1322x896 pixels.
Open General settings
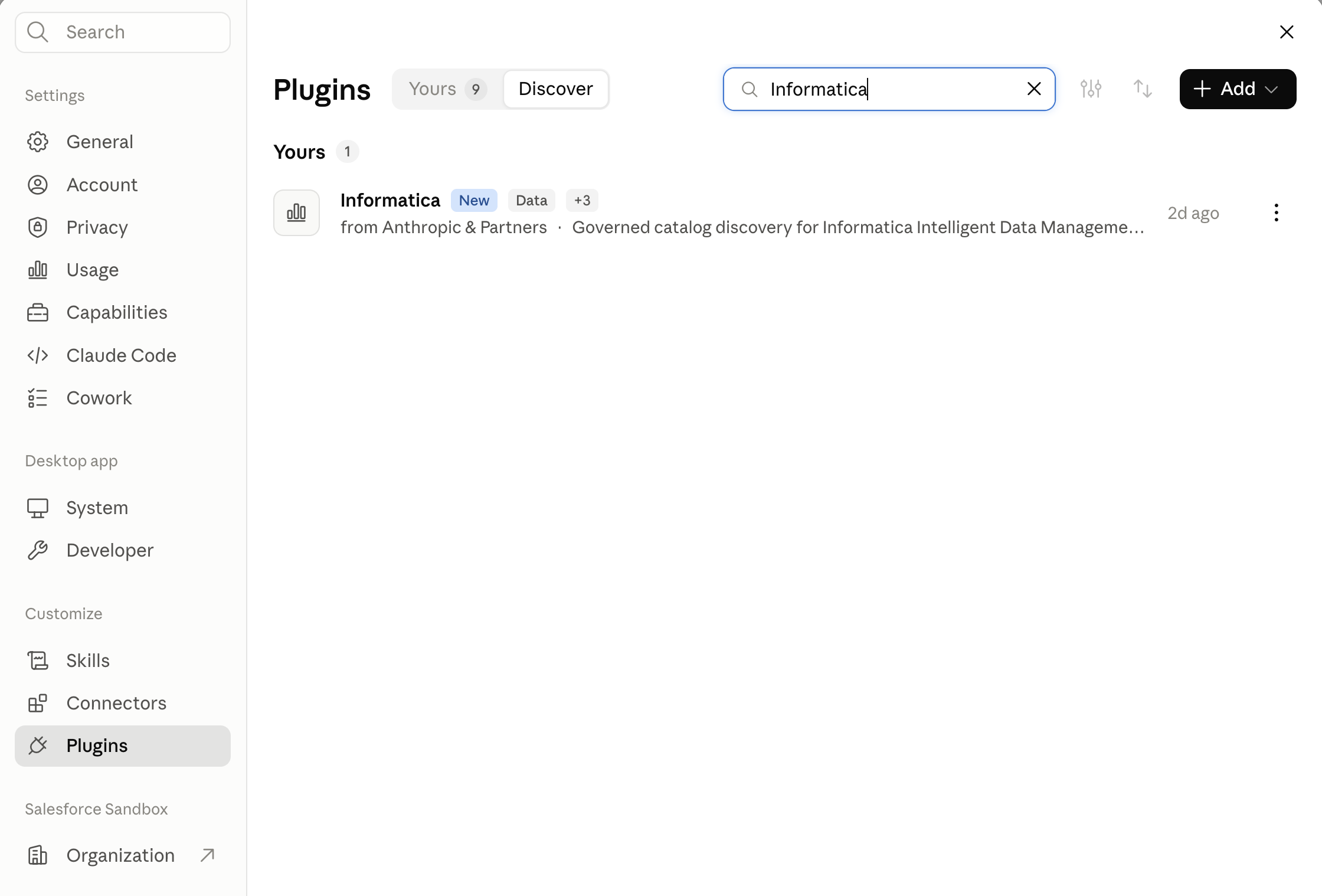click(x=122, y=142)
